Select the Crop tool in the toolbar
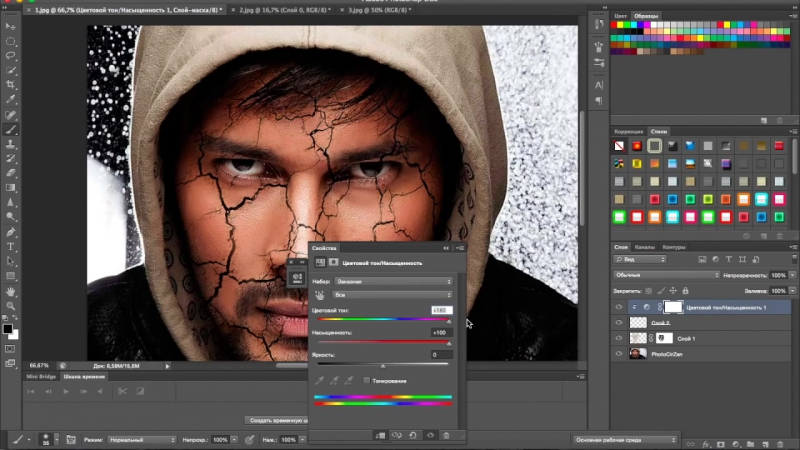Screen dimensions: 800x450 tap(11, 86)
